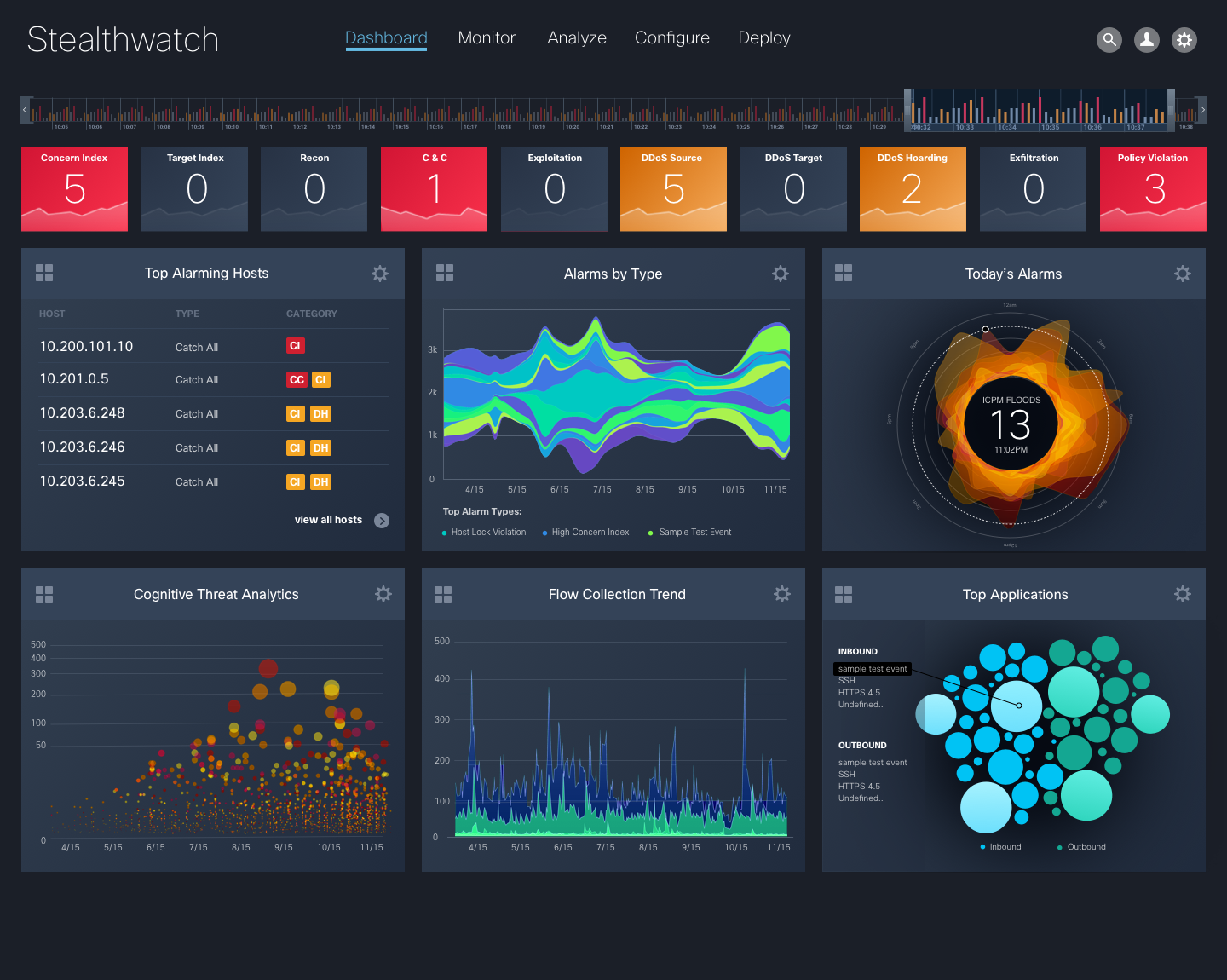Image resolution: width=1227 pixels, height=980 pixels.
Task: Click CI badge for host 10.200.101.10
Action: point(295,346)
